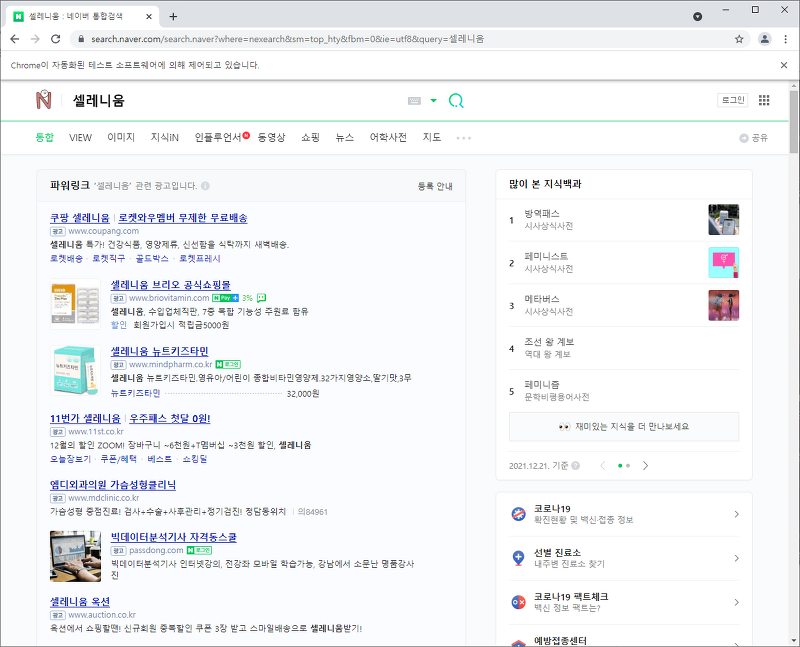Viewport: 800px width, 647px height.
Task: Click the N Pay plus badge
Action: (x=226, y=298)
